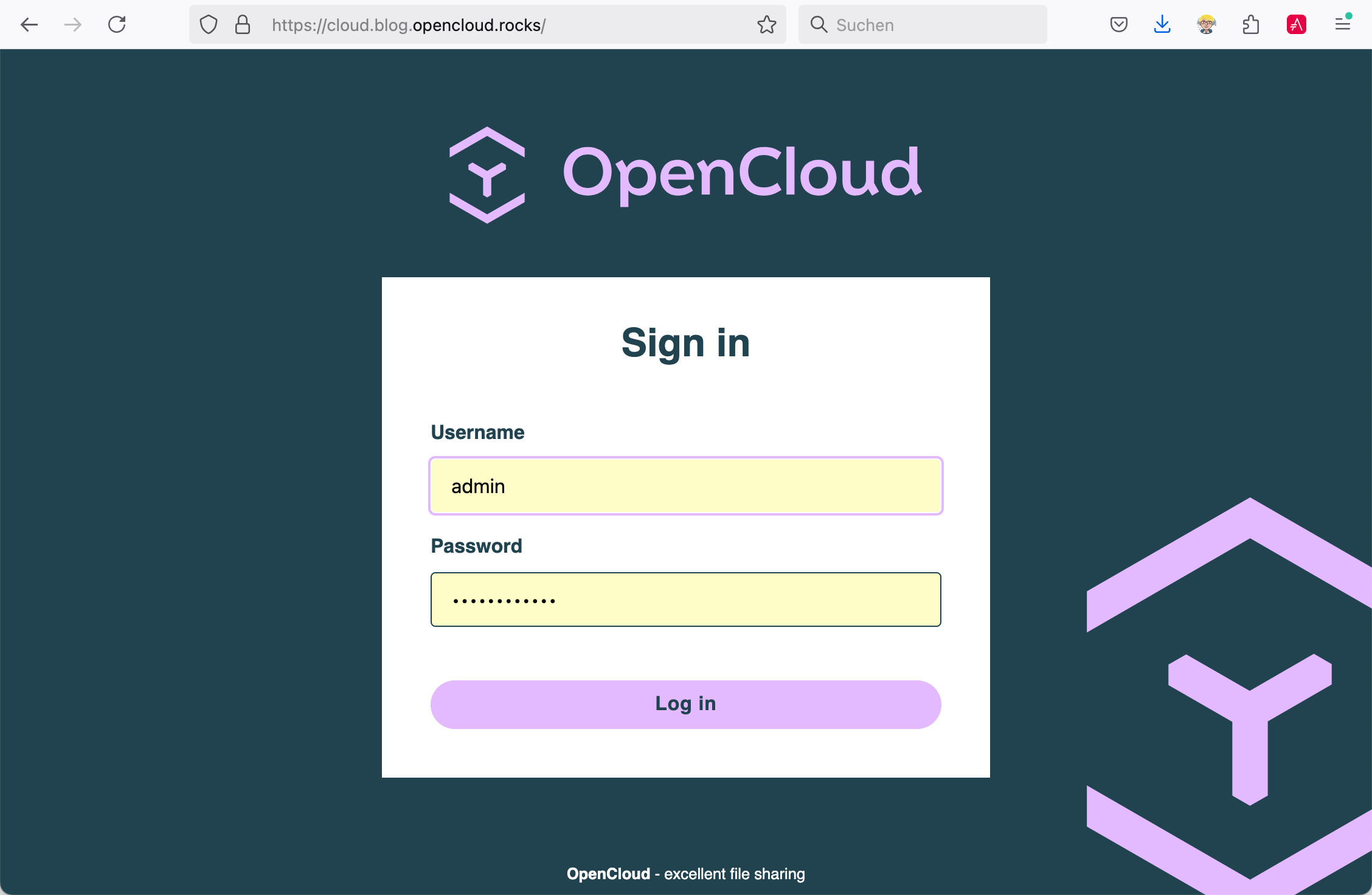The height and width of the screenshot is (895, 1372).
Task: Navigate back using the back arrow
Action: coord(29,25)
